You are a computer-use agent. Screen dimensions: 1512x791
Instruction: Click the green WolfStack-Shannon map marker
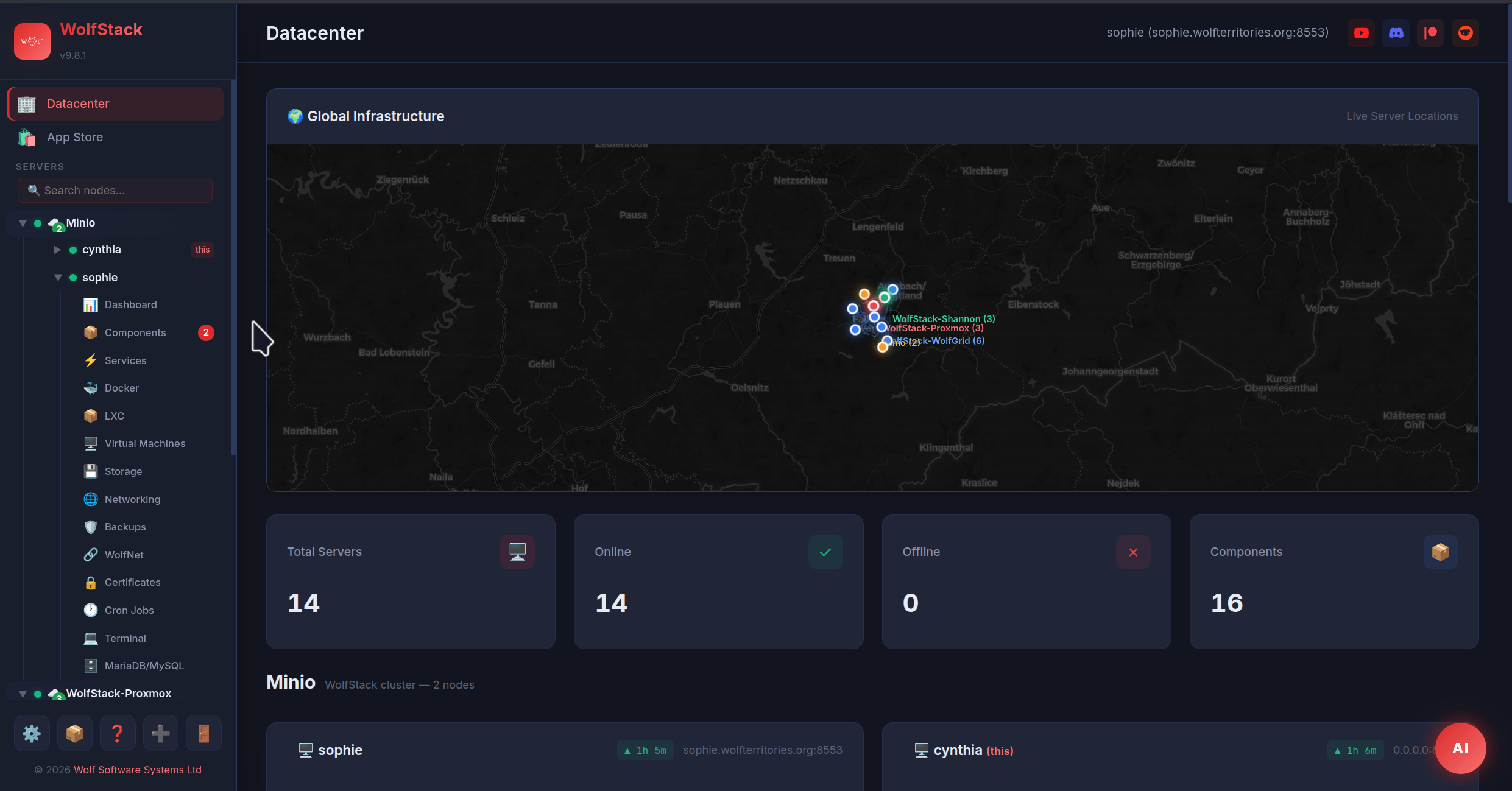[884, 297]
